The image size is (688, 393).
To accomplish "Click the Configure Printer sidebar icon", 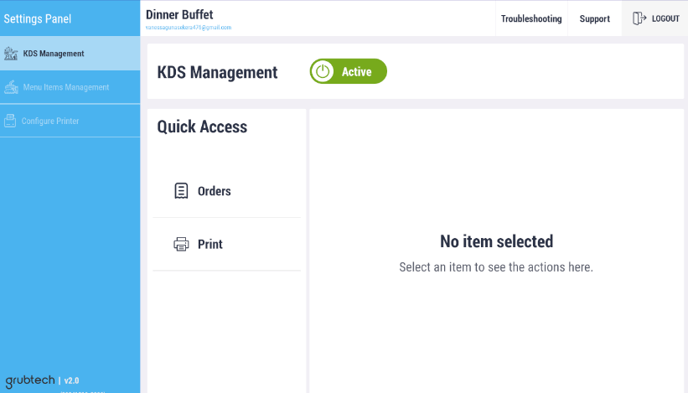I will (10, 121).
